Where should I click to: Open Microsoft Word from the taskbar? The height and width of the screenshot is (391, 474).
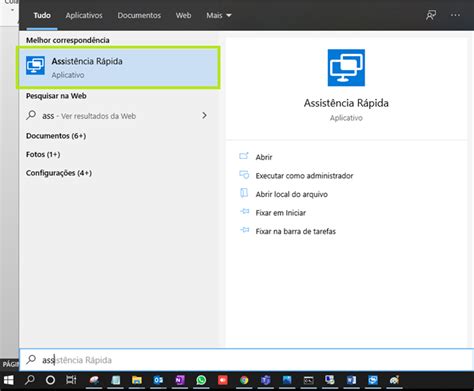pos(351,380)
